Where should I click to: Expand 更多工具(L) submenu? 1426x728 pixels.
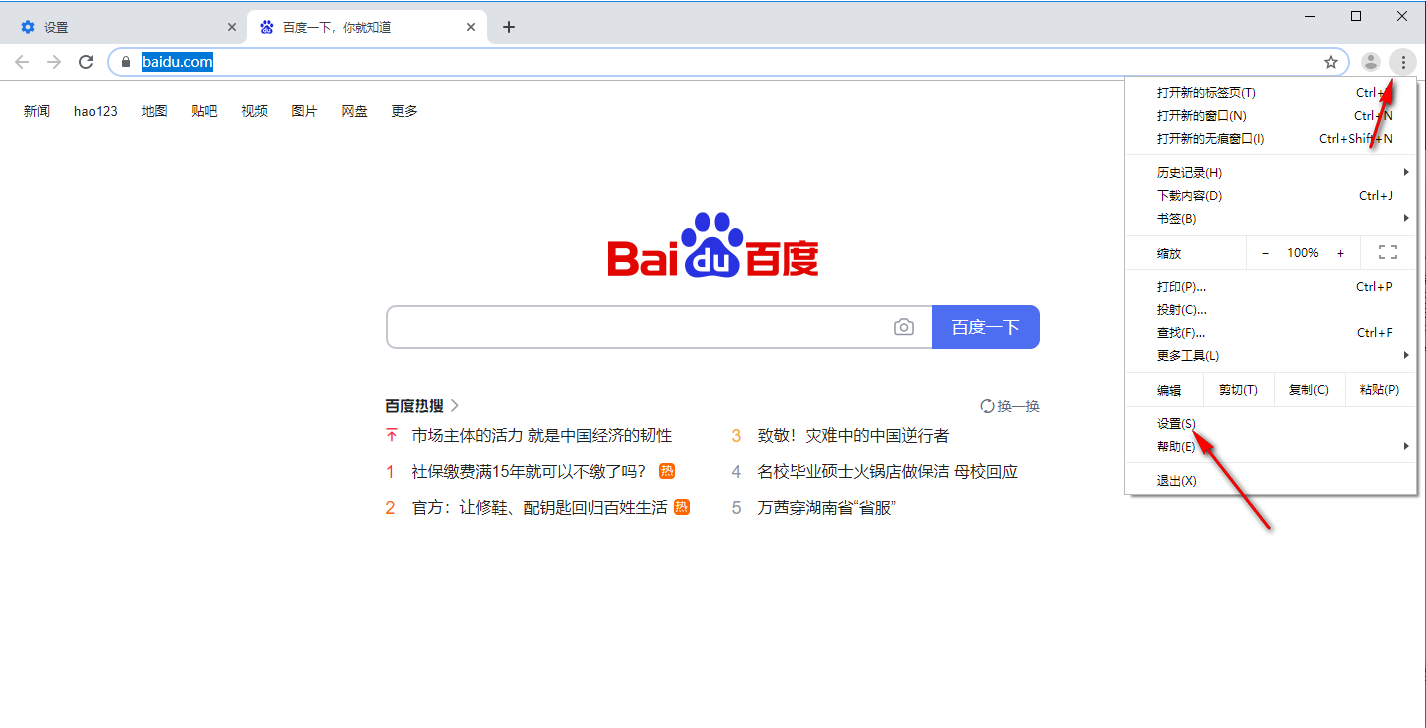1271,356
